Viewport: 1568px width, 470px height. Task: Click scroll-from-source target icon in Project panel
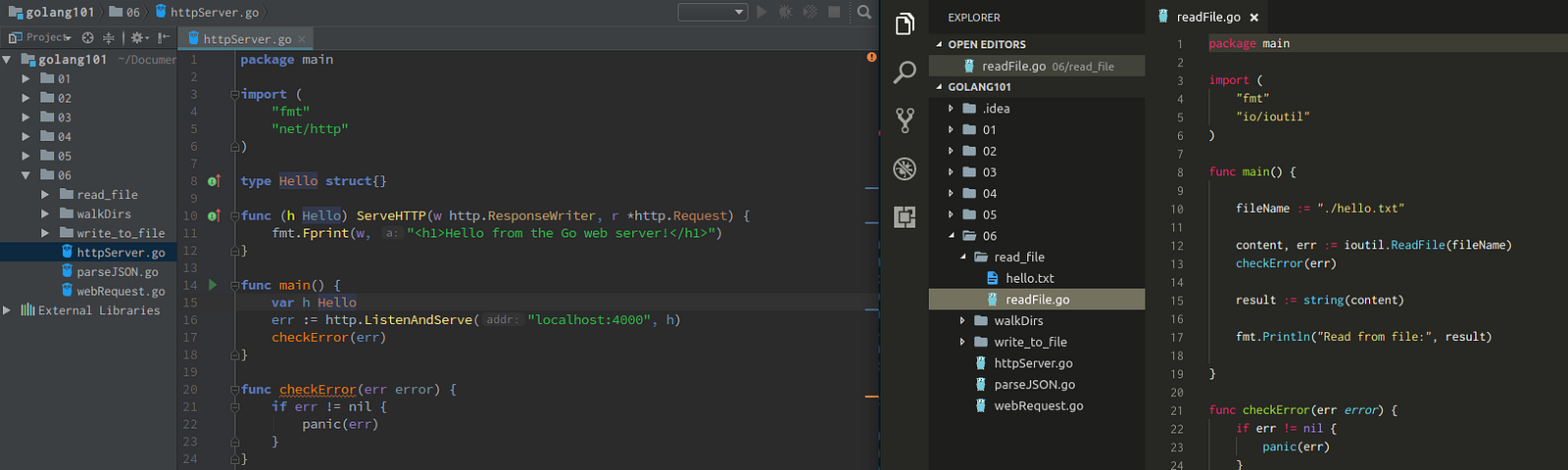tap(88, 37)
